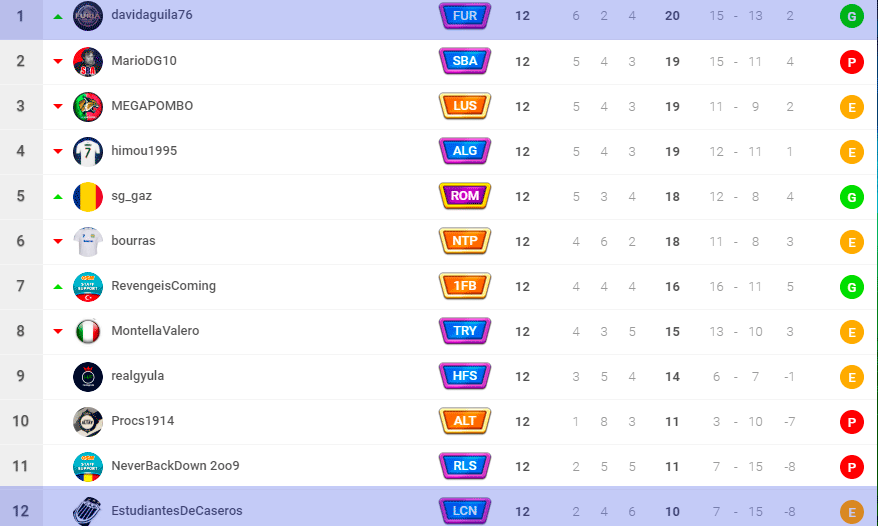The width and height of the screenshot is (878, 526).
Task: Open realgyula's player name link
Action: (138, 376)
